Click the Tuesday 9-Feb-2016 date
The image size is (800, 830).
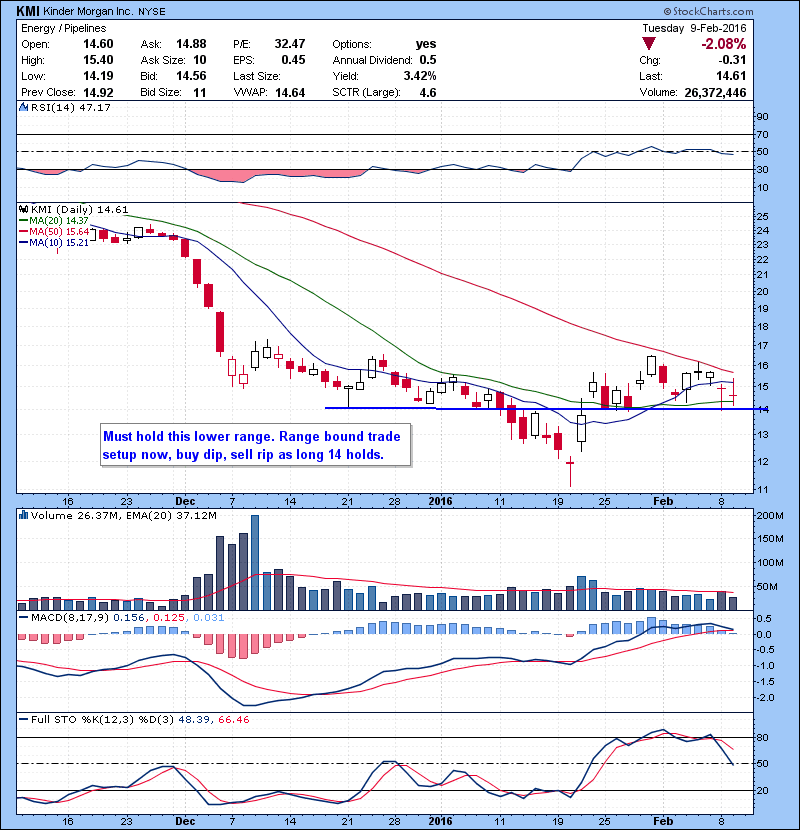pos(694,29)
